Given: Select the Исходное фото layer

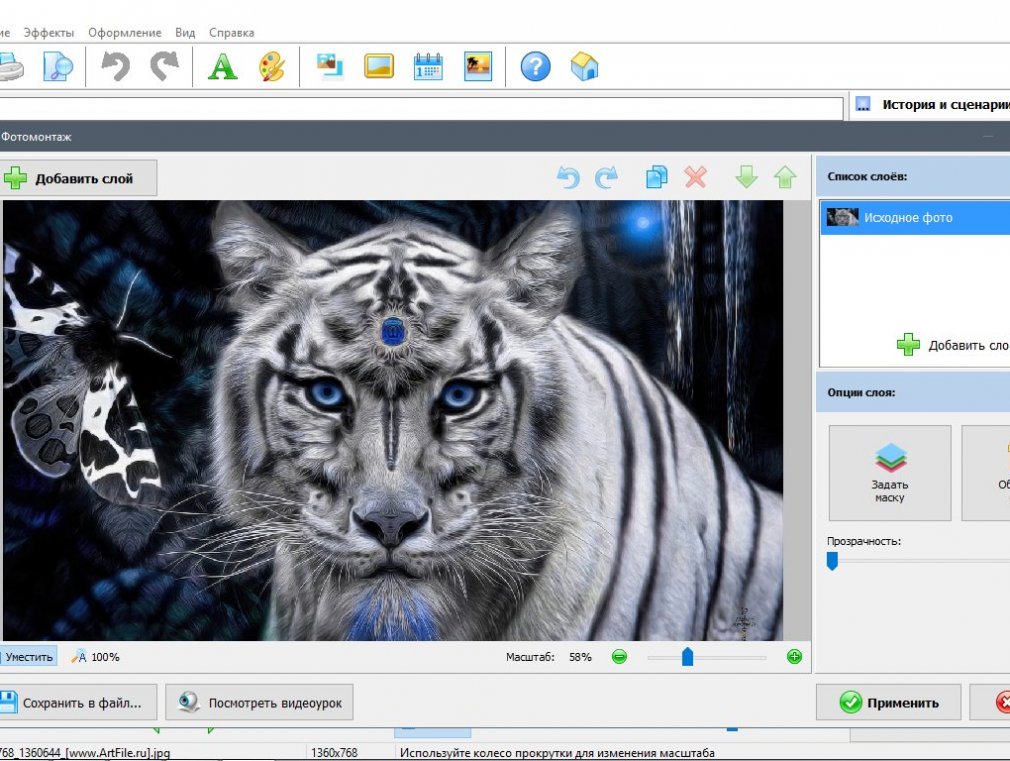Looking at the screenshot, I should tap(915, 217).
